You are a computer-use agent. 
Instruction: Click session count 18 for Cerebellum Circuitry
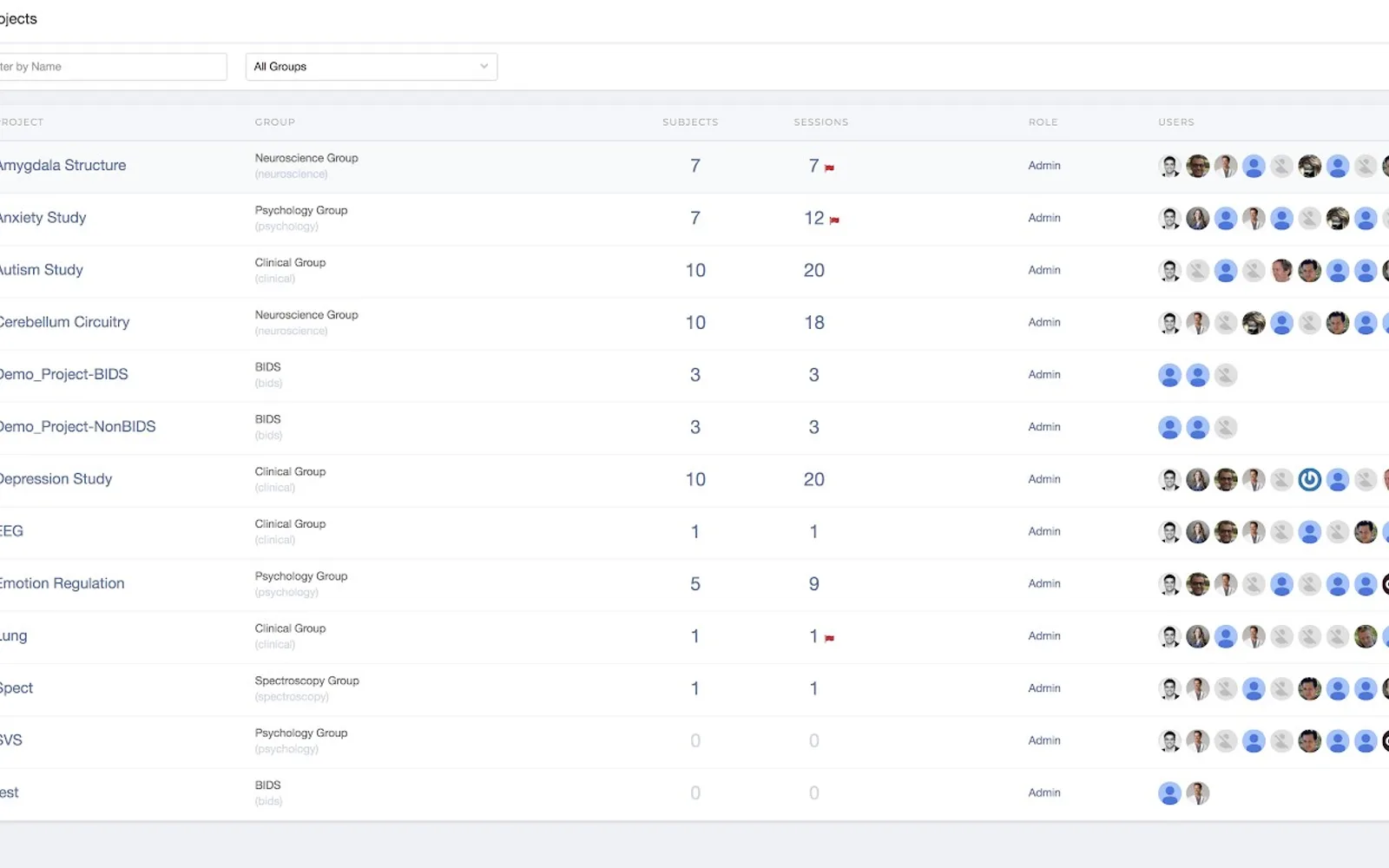[814, 323]
